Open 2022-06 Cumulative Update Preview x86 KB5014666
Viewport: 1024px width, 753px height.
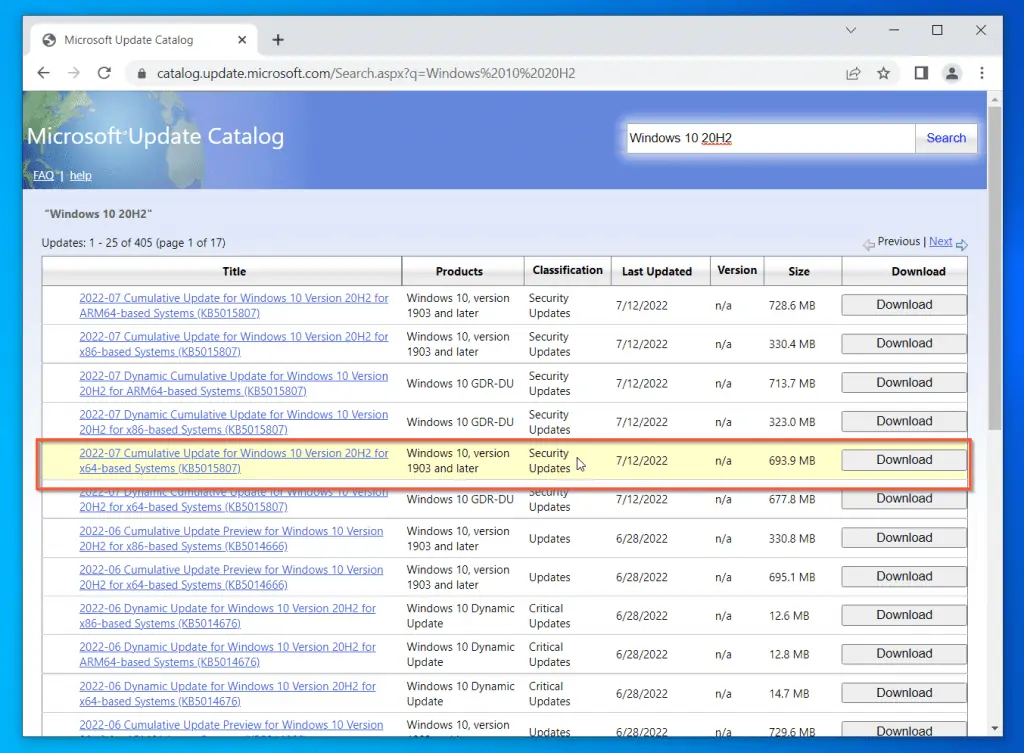(x=231, y=538)
